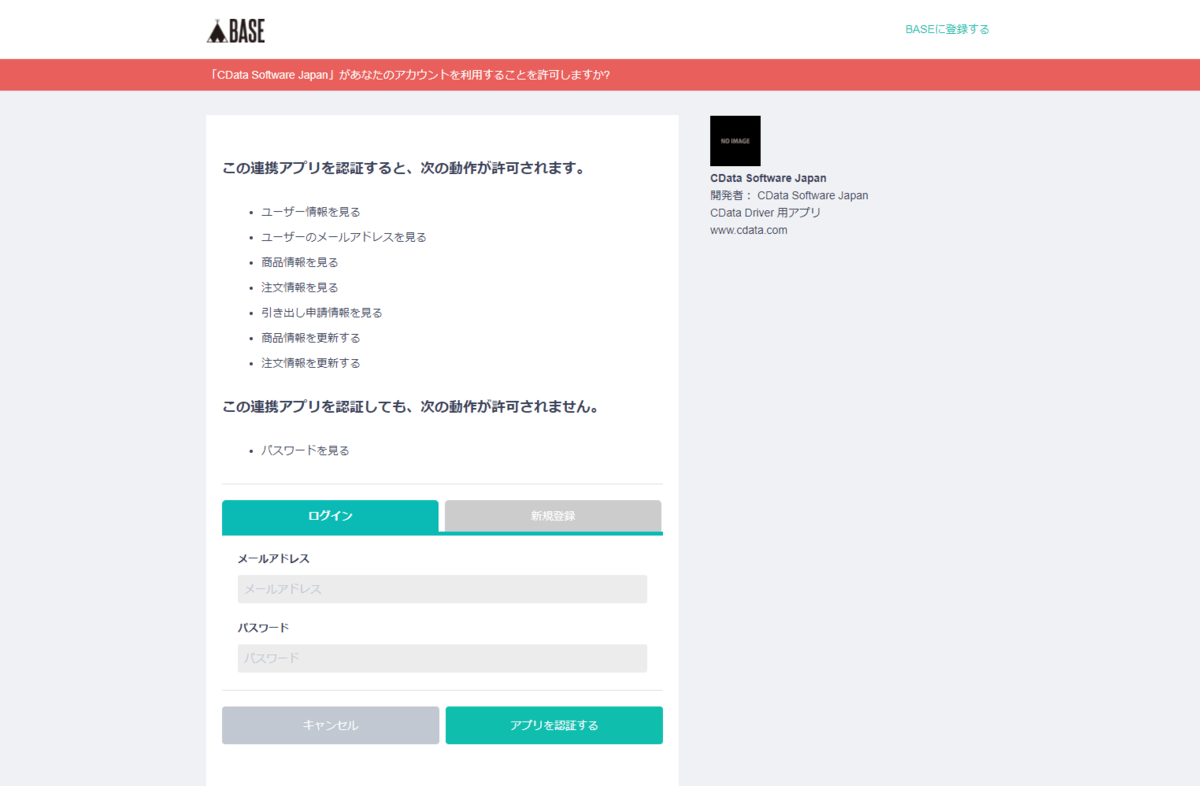The image size is (1200, 786).
Task: Click the ユーザーのメールアドレスを見る permission item
Action: pyautogui.click(x=344, y=237)
